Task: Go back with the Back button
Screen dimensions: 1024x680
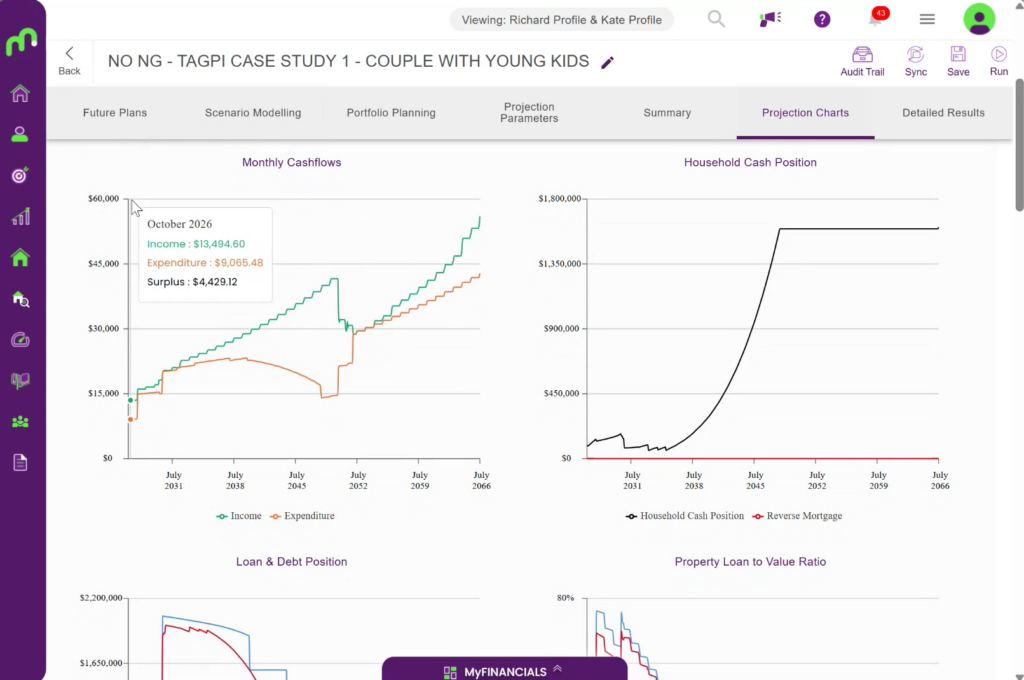Action: coord(69,61)
